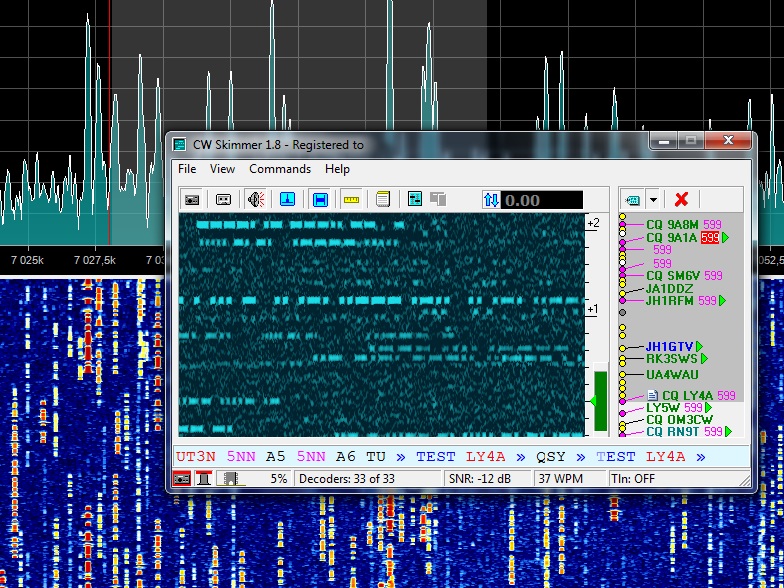Viewport: 784px width, 588px height.
Task: Click the red radio status bar icon
Action: point(182,479)
